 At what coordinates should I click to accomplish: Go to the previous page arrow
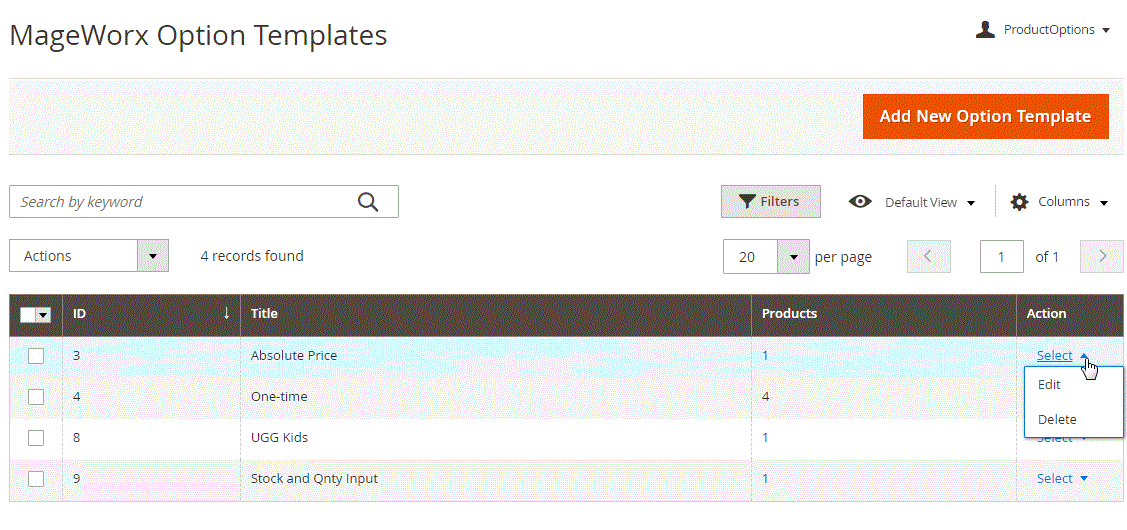[x=928, y=257]
